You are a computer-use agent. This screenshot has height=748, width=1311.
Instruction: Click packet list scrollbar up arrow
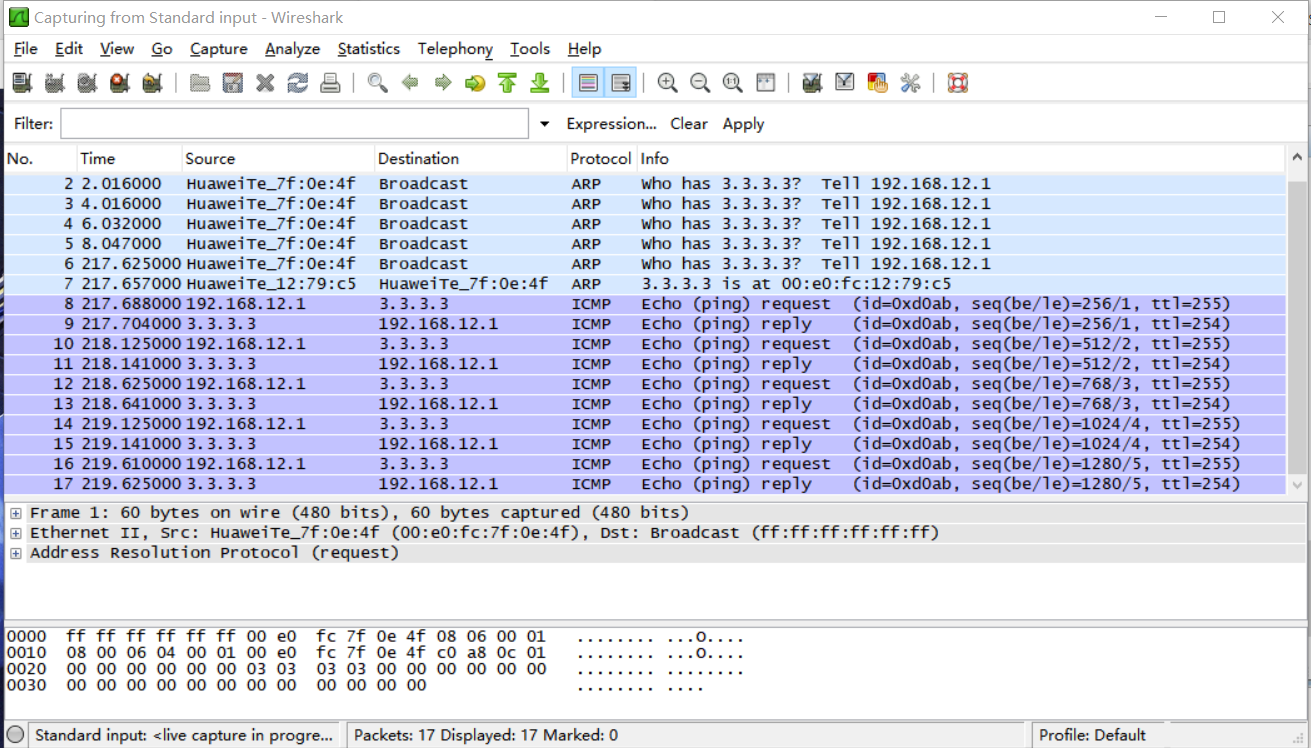pos(1298,158)
